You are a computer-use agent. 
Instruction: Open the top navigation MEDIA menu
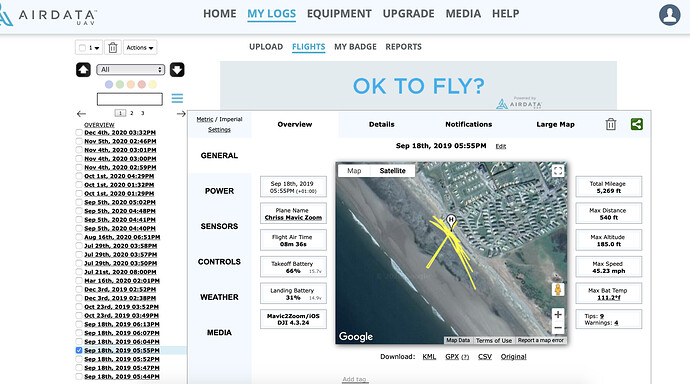pyautogui.click(x=463, y=14)
